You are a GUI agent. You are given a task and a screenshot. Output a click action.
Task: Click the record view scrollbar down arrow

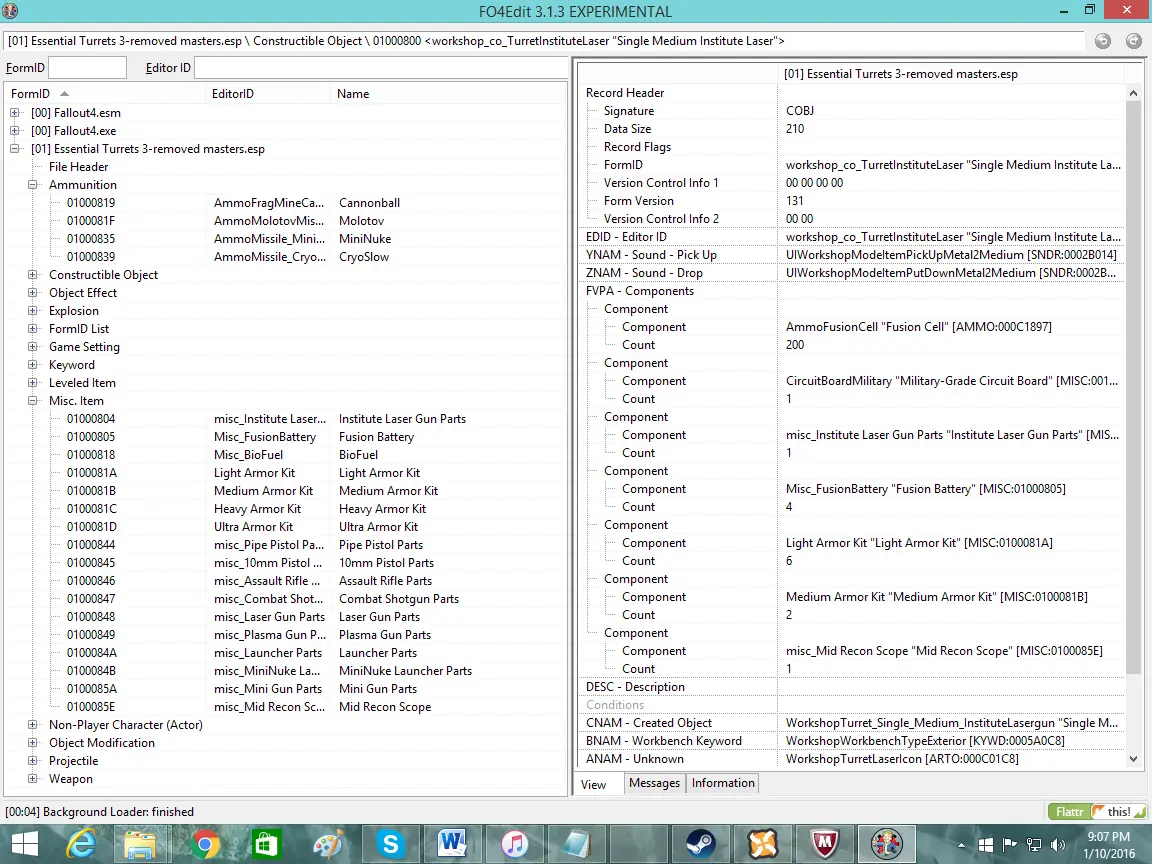point(1133,759)
